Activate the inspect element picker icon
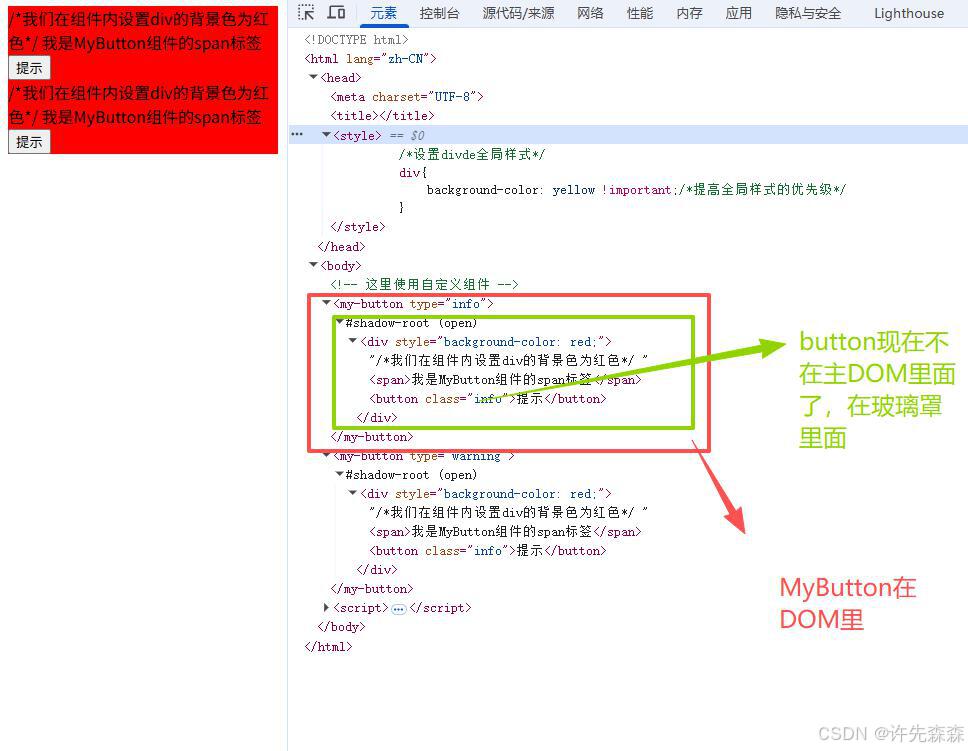Viewport: 968px width, 751px height. pyautogui.click(x=306, y=12)
